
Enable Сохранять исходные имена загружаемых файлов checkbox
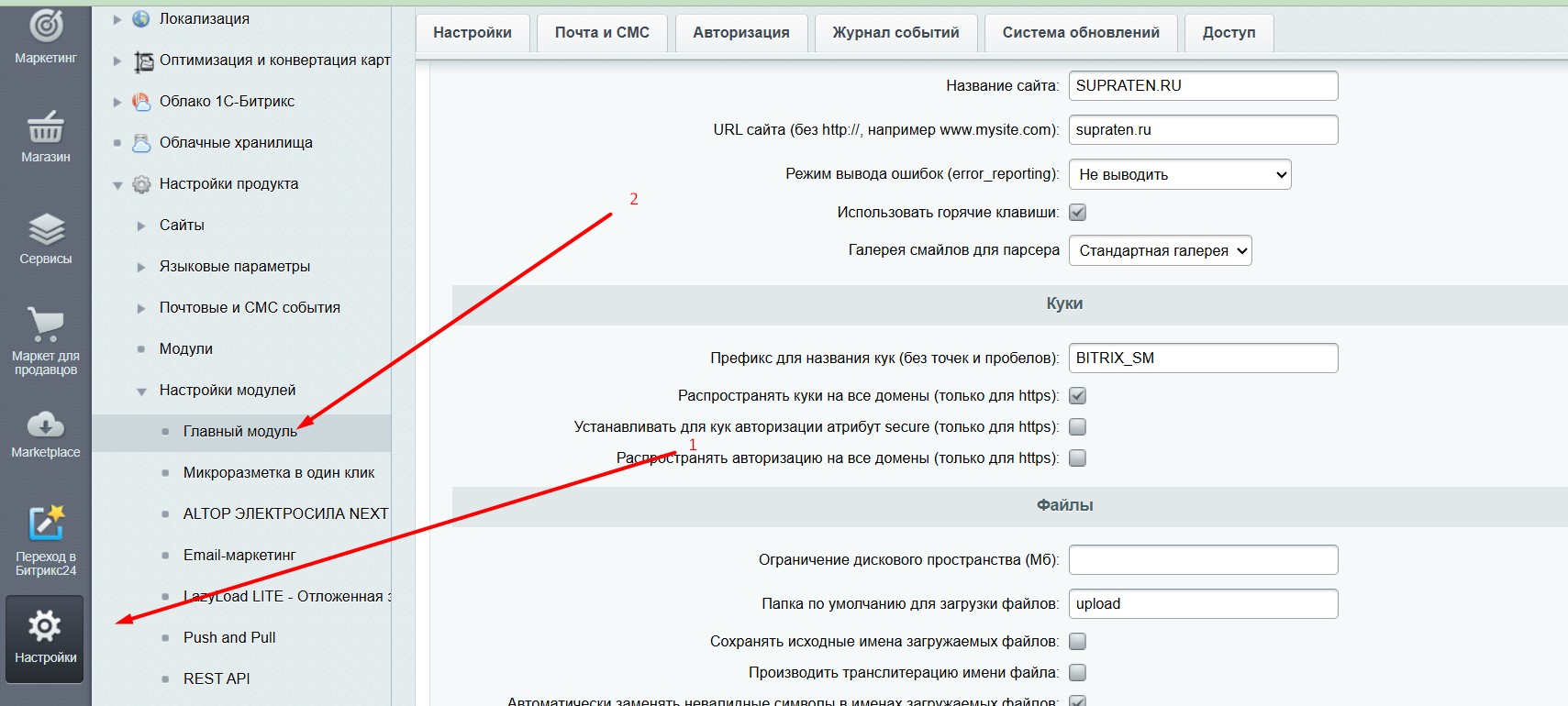tap(1078, 642)
